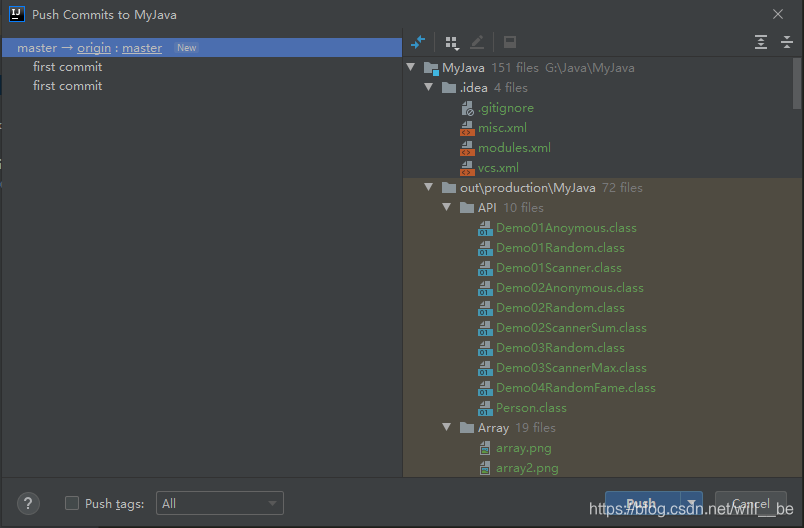The image size is (804, 528).
Task: Close the Push Commits dialog
Action: pos(778,14)
